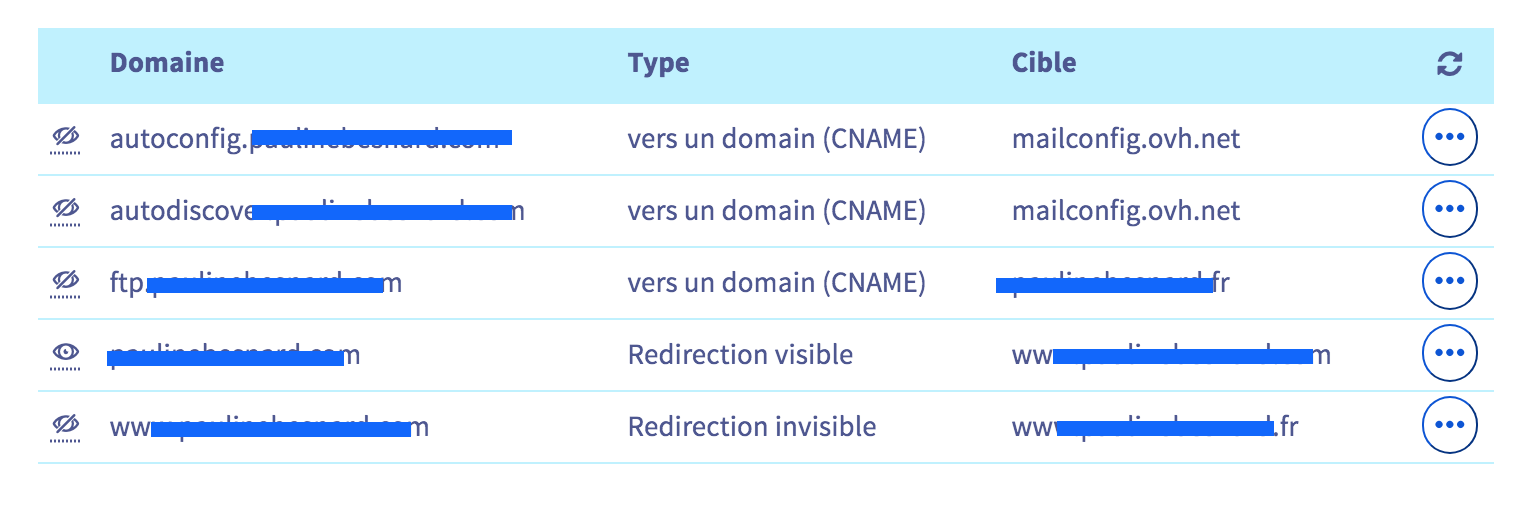Toggle hidden-eye icon on ftp row
1528x516 pixels.
tap(65, 283)
